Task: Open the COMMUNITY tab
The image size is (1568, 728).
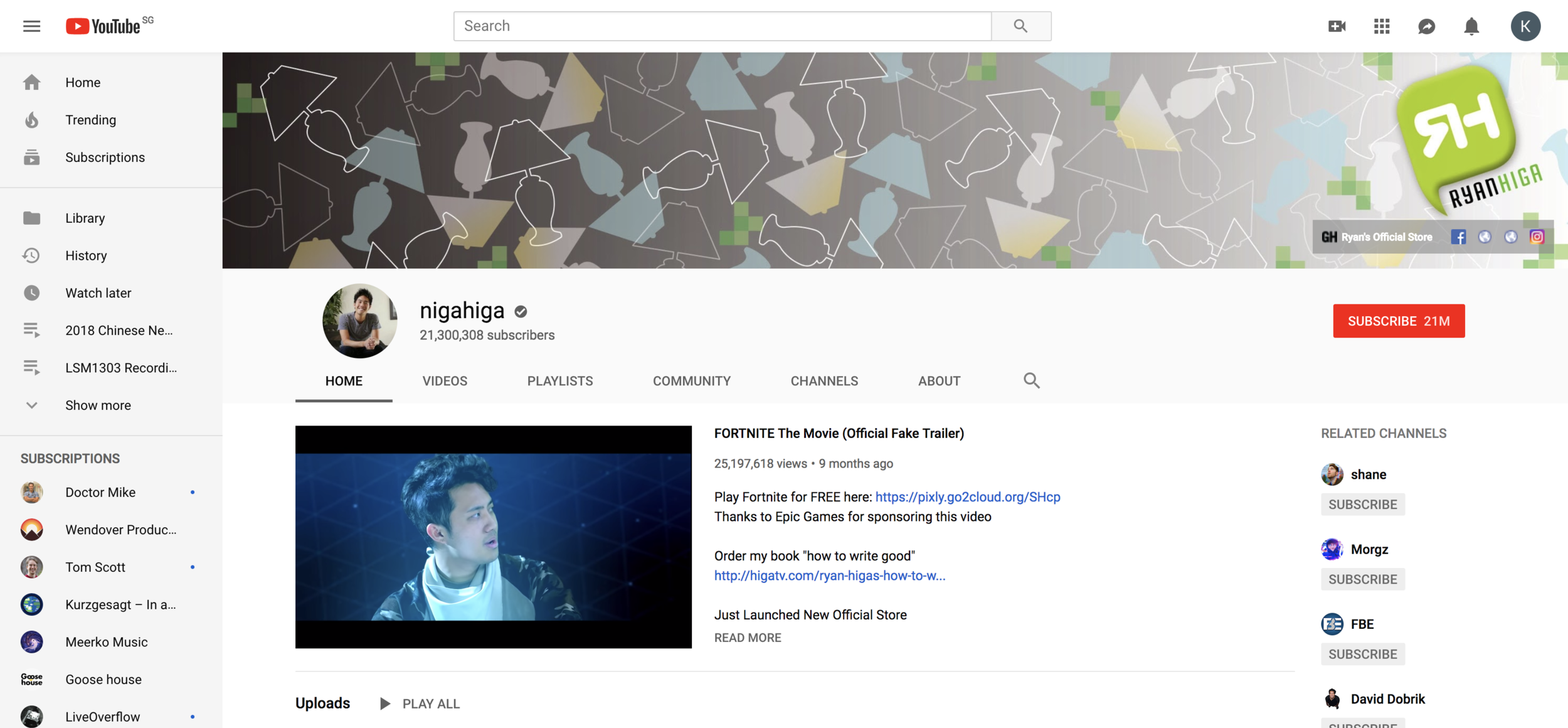Action: click(x=691, y=381)
